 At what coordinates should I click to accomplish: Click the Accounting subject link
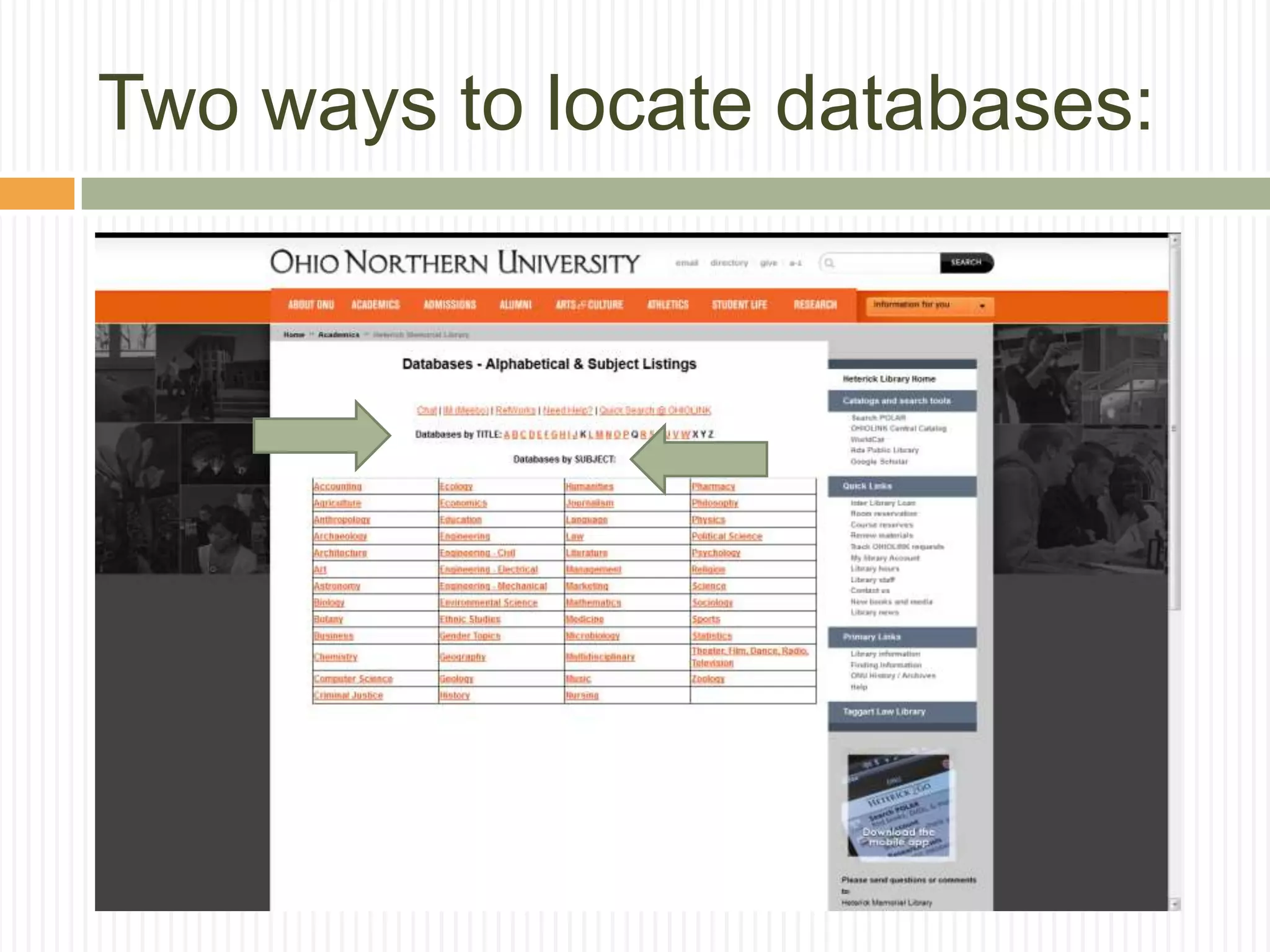tap(337, 487)
